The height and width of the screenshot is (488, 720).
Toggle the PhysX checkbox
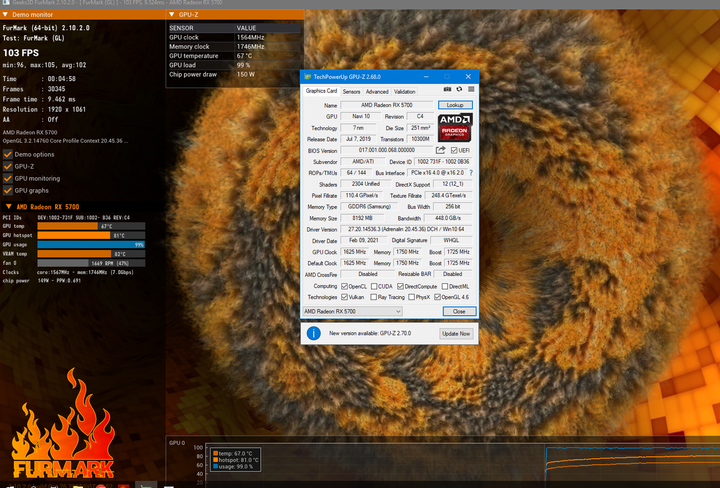(411, 297)
